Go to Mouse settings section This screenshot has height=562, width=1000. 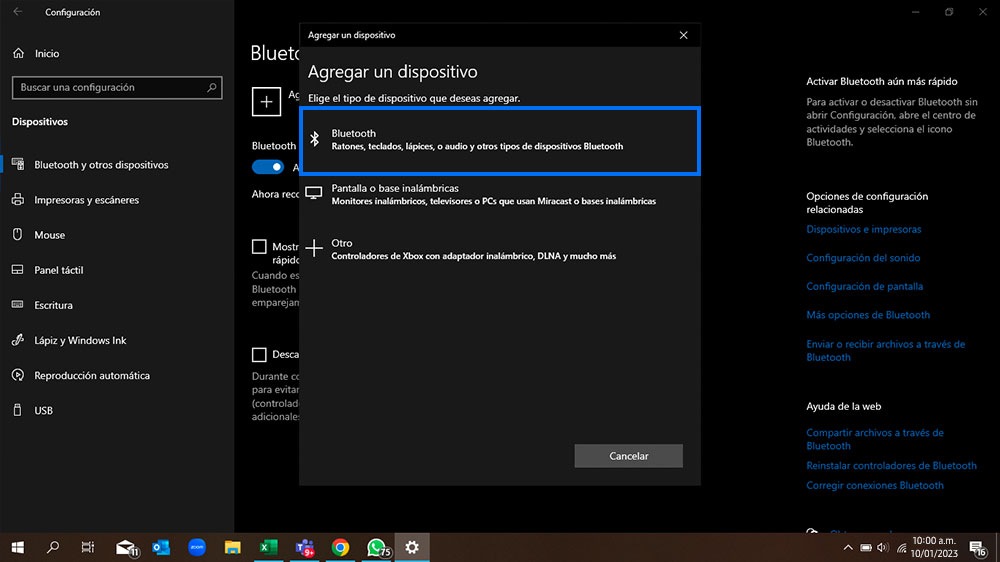tap(49, 235)
